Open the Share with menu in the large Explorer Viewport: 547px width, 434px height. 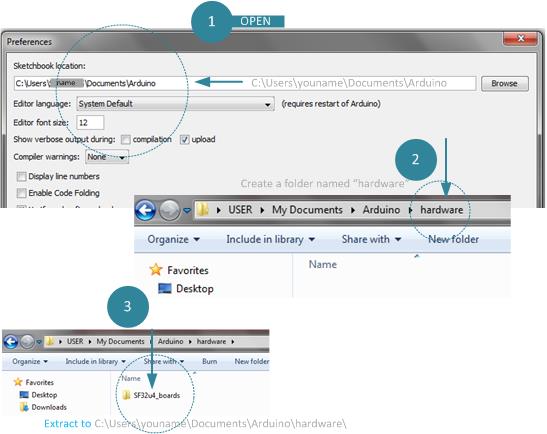[371, 239]
